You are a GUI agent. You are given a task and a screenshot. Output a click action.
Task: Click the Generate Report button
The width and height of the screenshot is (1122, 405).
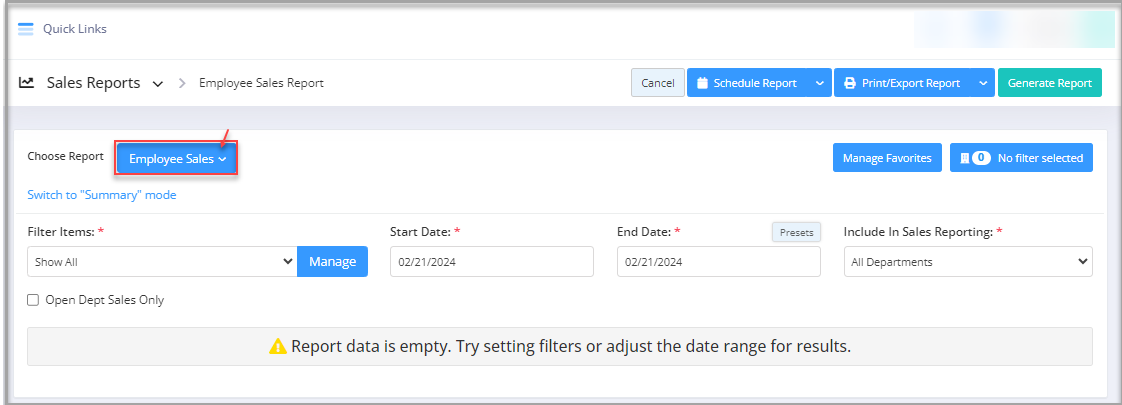[1050, 83]
